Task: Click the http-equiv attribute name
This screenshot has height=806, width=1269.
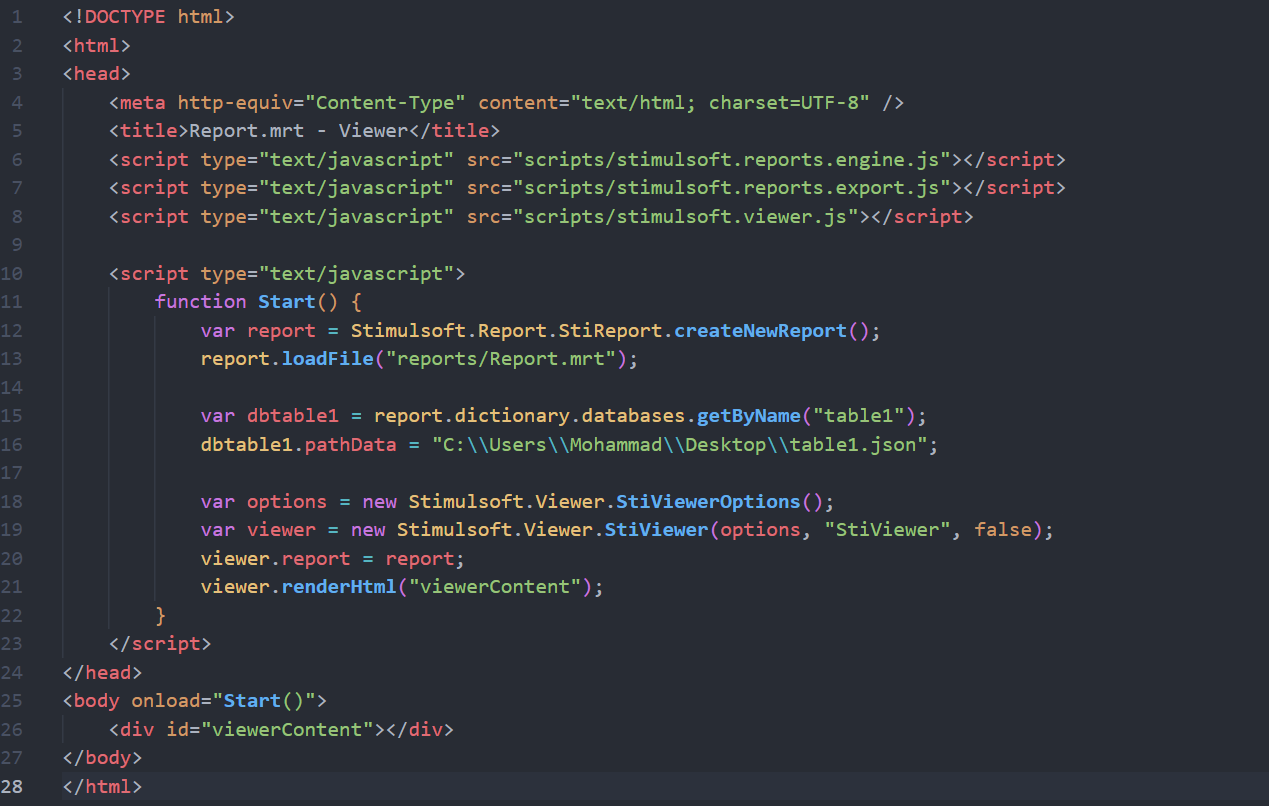Action: 236,102
